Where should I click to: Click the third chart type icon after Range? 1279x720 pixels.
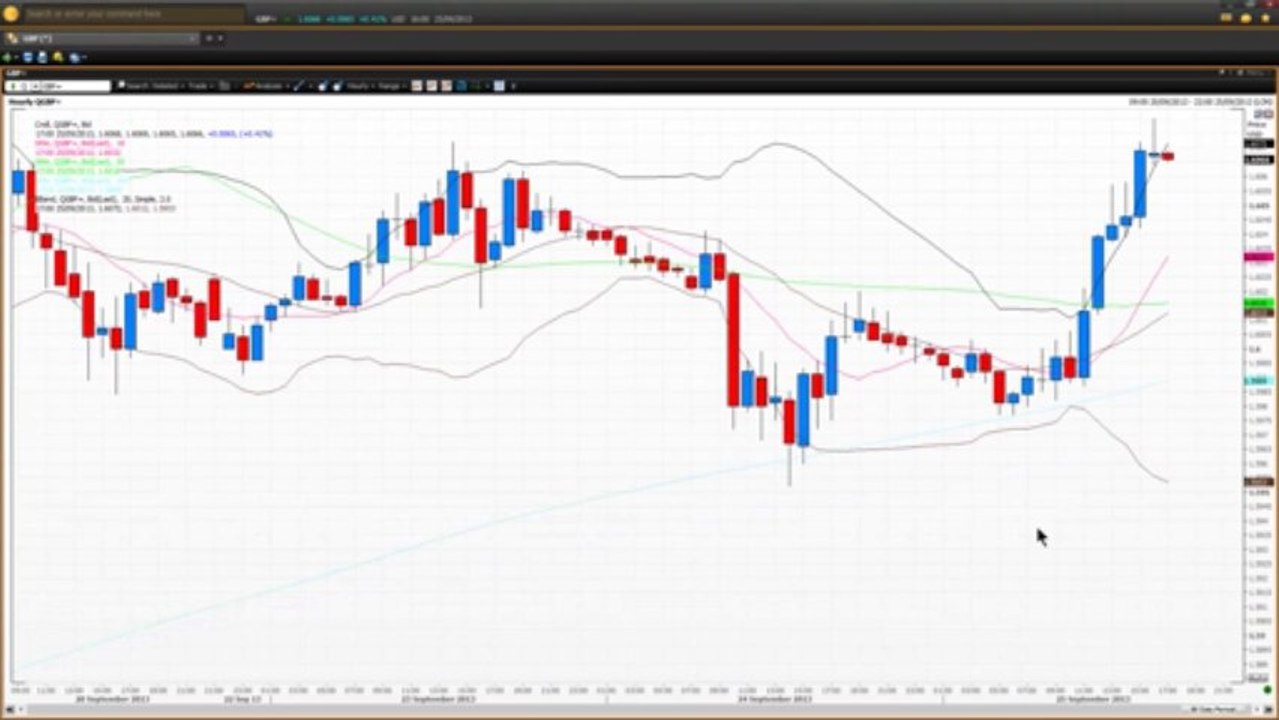click(445, 86)
